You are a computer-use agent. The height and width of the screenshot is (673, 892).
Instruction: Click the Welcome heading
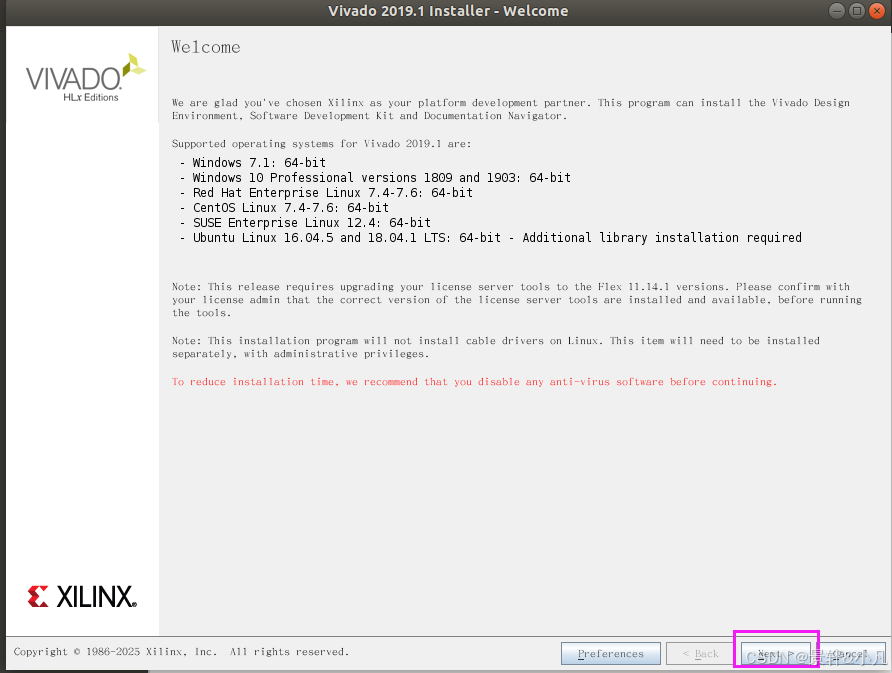pyautogui.click(x=206, y=47)
